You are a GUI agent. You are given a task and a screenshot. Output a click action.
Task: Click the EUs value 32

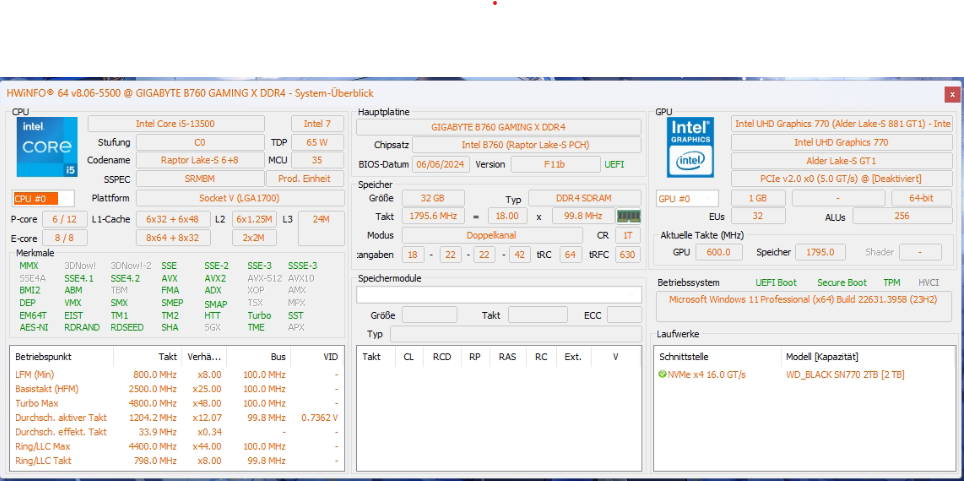(x=758, y=216)
